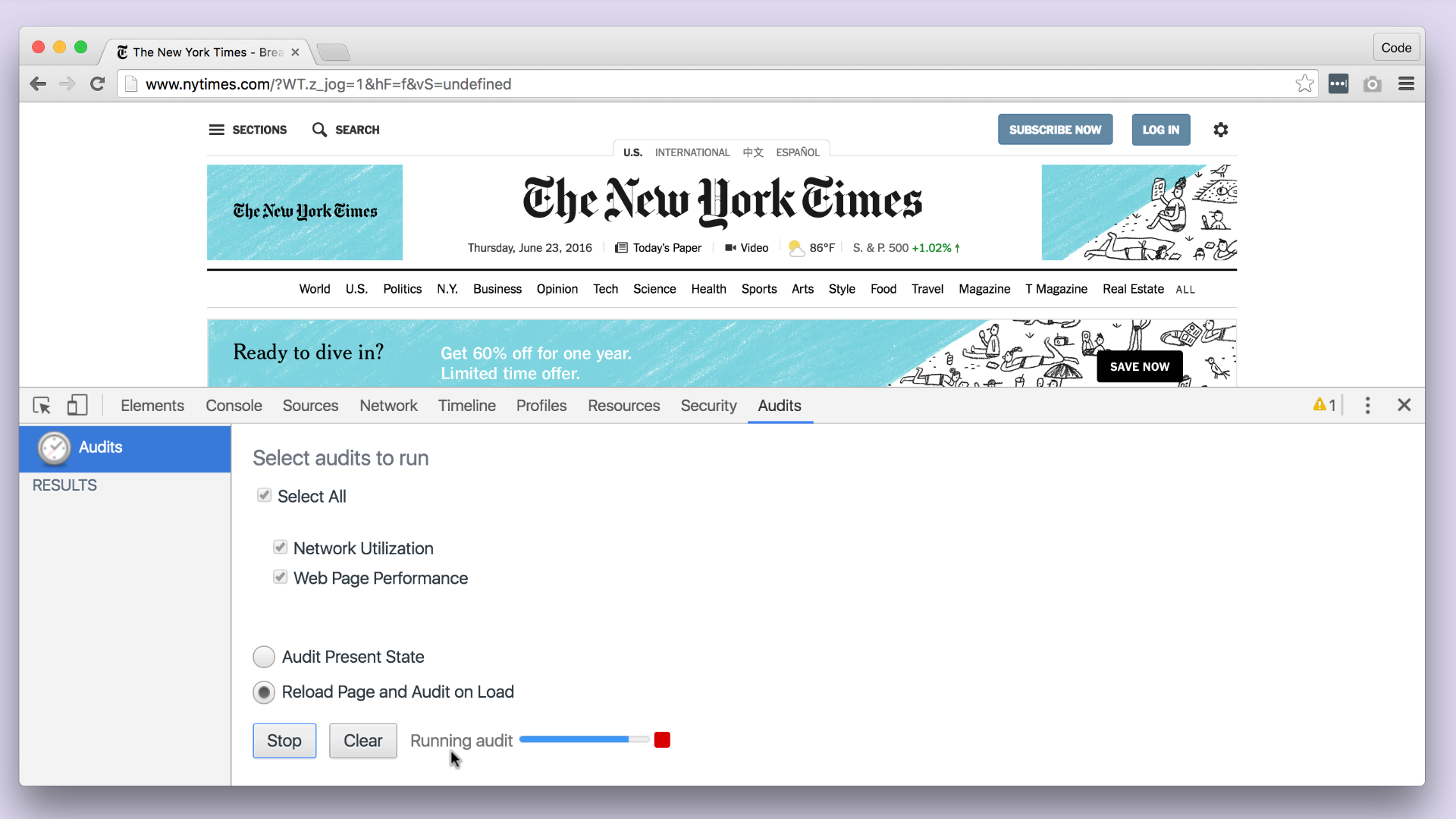1456x819 pixels.
Task: Click the Subscribe Now button
Action: [1055, 130]
